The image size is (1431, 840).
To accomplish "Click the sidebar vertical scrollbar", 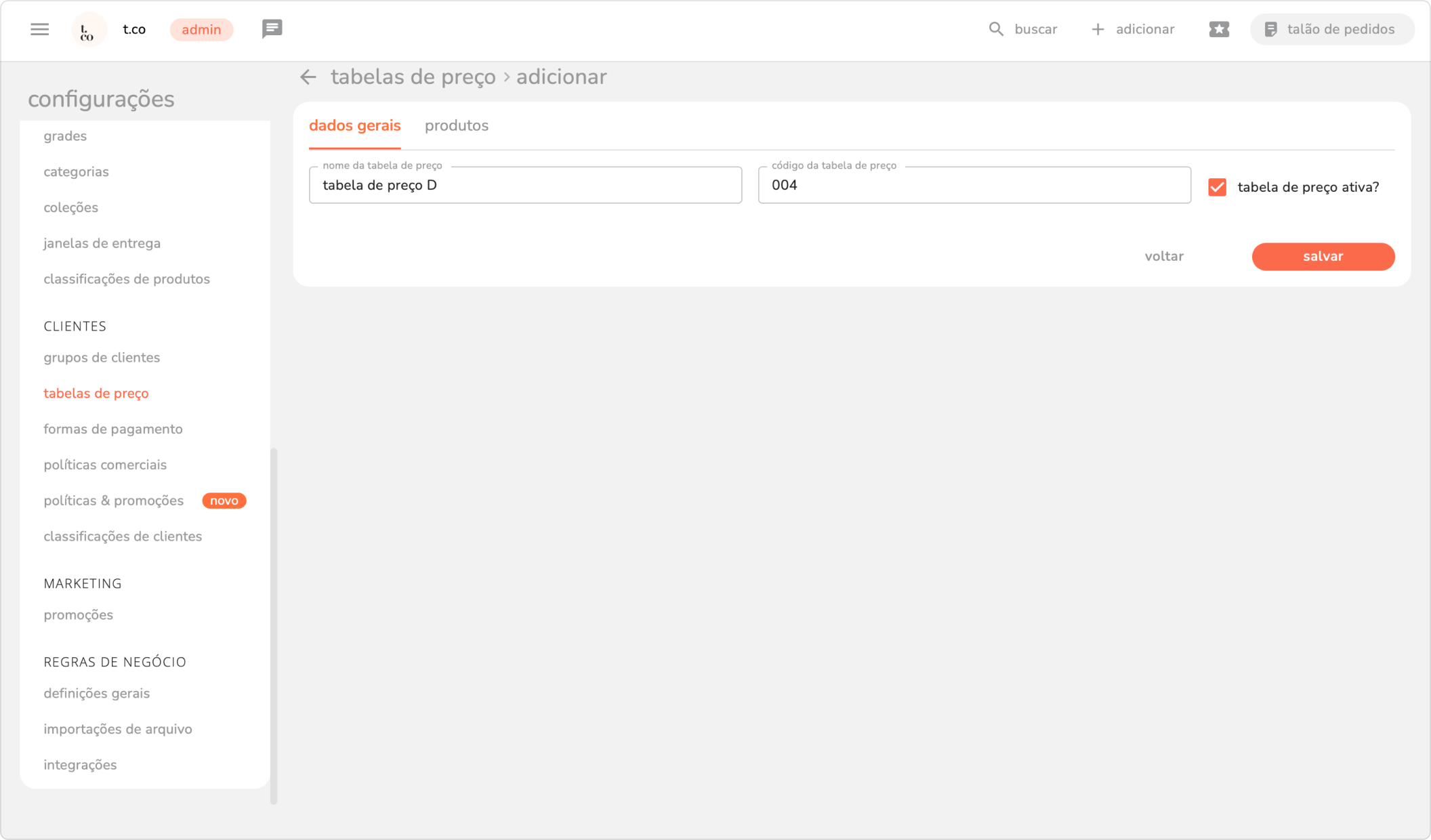I will pos(274,625).
